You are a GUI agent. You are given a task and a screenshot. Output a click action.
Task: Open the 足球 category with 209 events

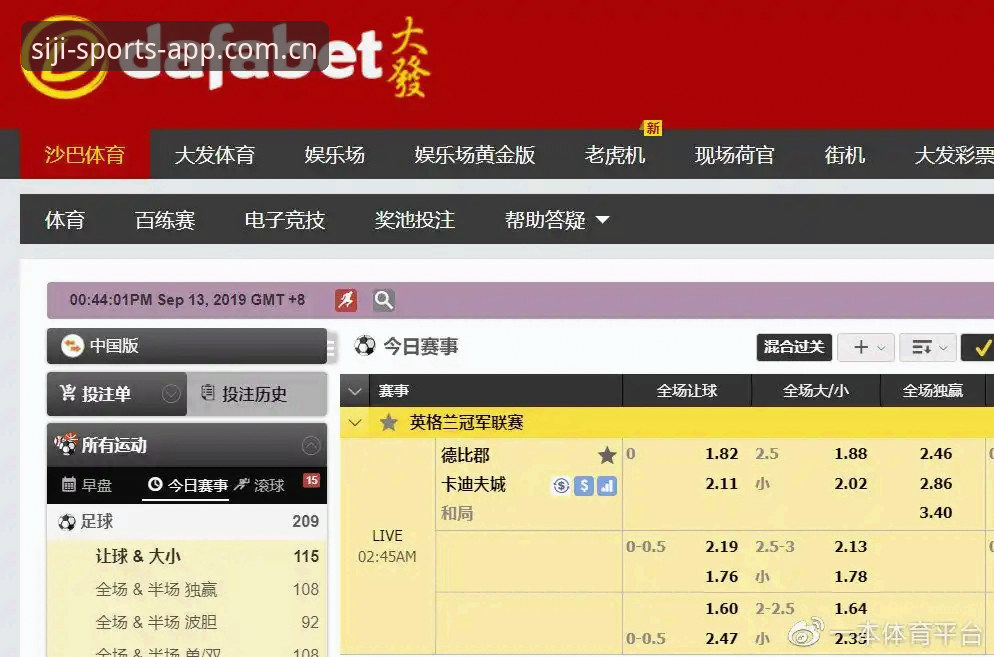click(x=187, y=522)
